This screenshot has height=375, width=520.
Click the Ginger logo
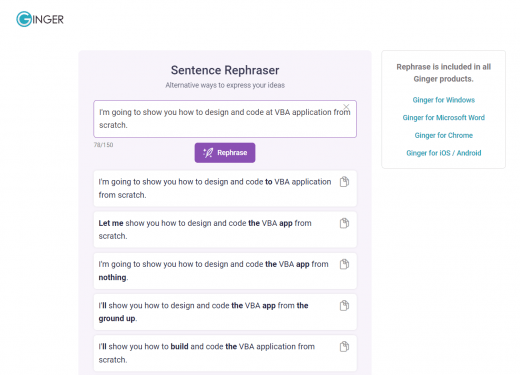(x=40, y=19)
